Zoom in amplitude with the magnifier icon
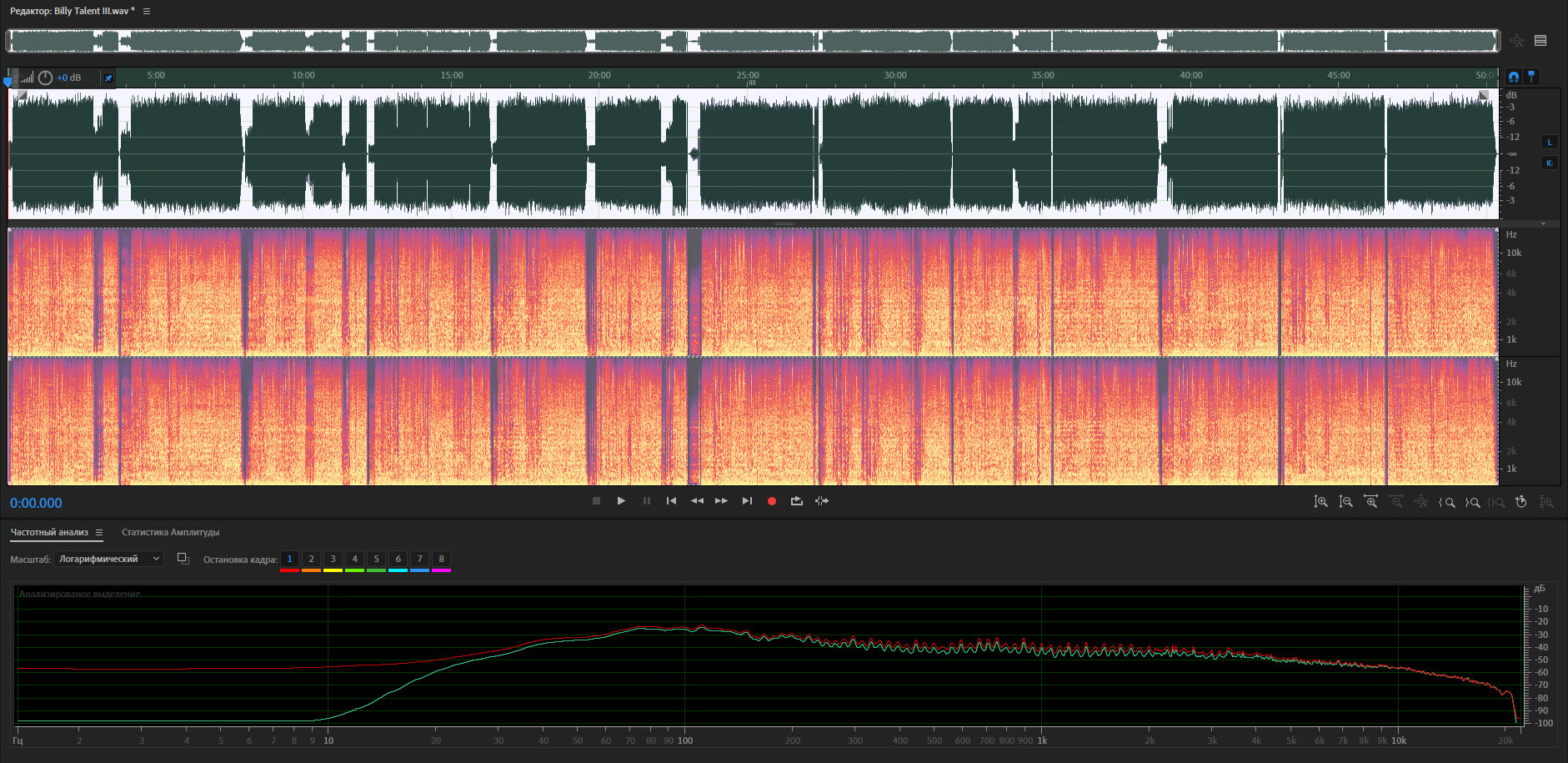Image resolution: width=1568 pixels, height=763 pixels. (x=1320, y=502)
